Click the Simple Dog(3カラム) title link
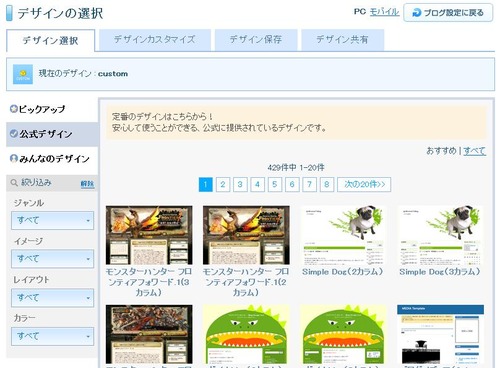 point(440,272)
